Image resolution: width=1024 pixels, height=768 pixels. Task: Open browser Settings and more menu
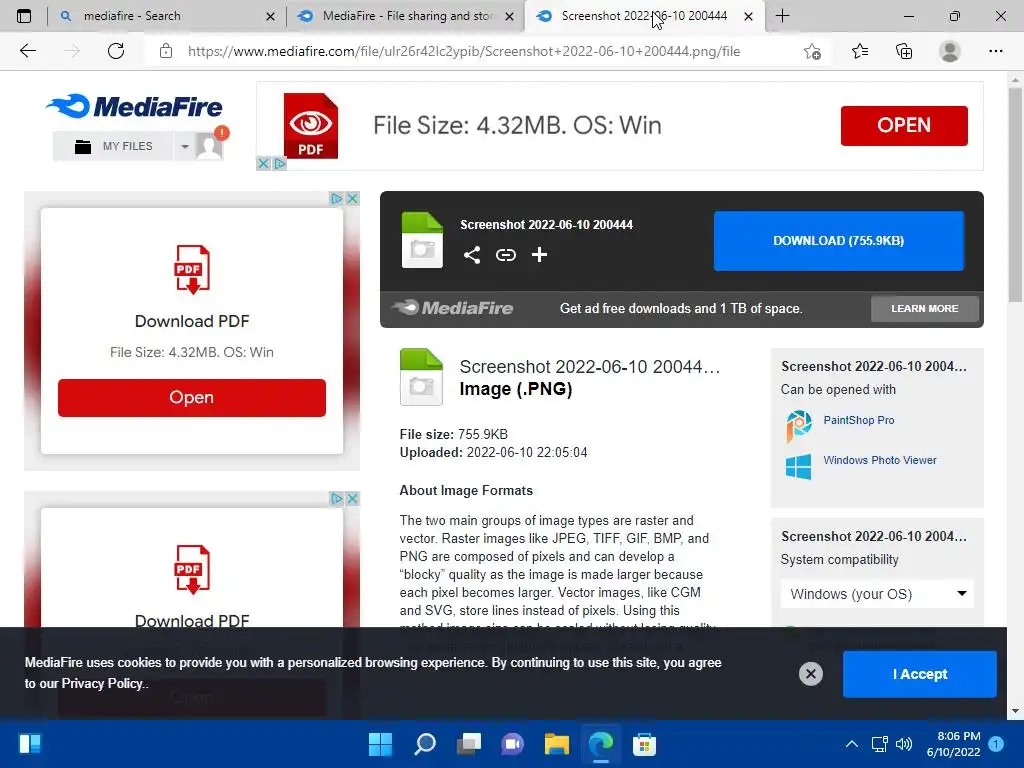click(x=995, y=51)
